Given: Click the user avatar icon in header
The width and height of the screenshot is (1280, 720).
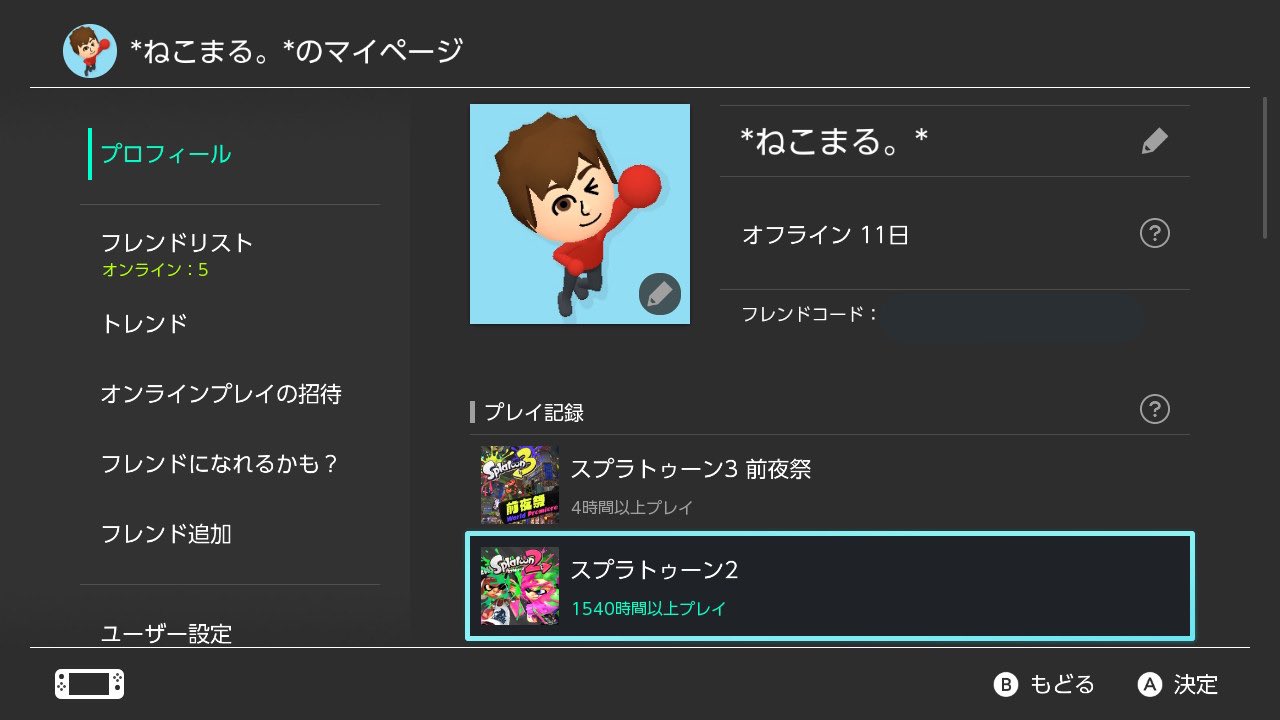Looking at the screenshot, I should pyautogui.click(x=90, y=51).
